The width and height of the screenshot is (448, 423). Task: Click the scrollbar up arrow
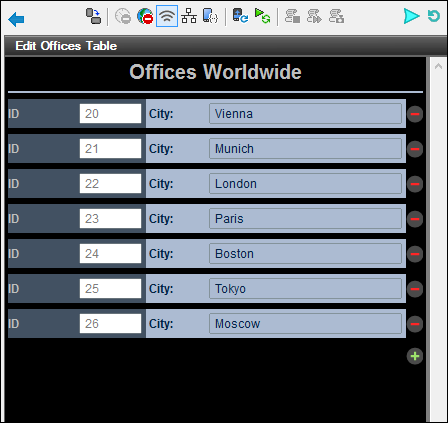click(438, 66)
